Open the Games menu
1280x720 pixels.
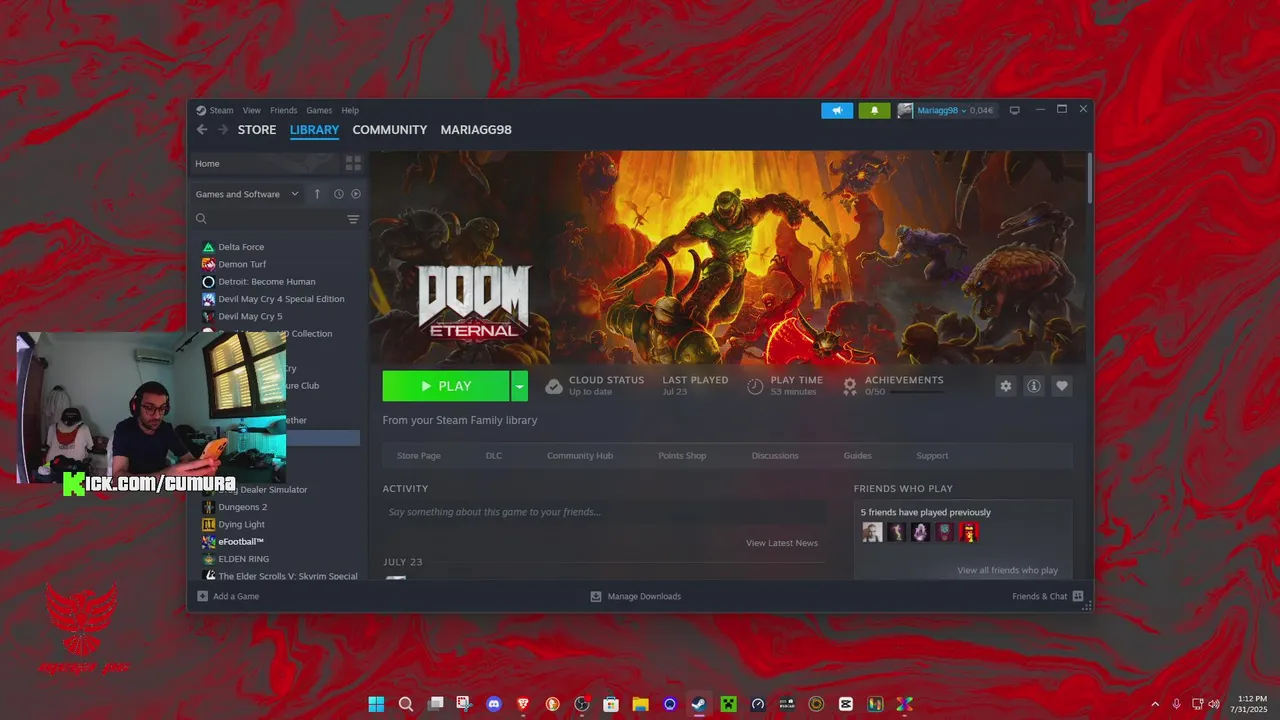point(319,110)
